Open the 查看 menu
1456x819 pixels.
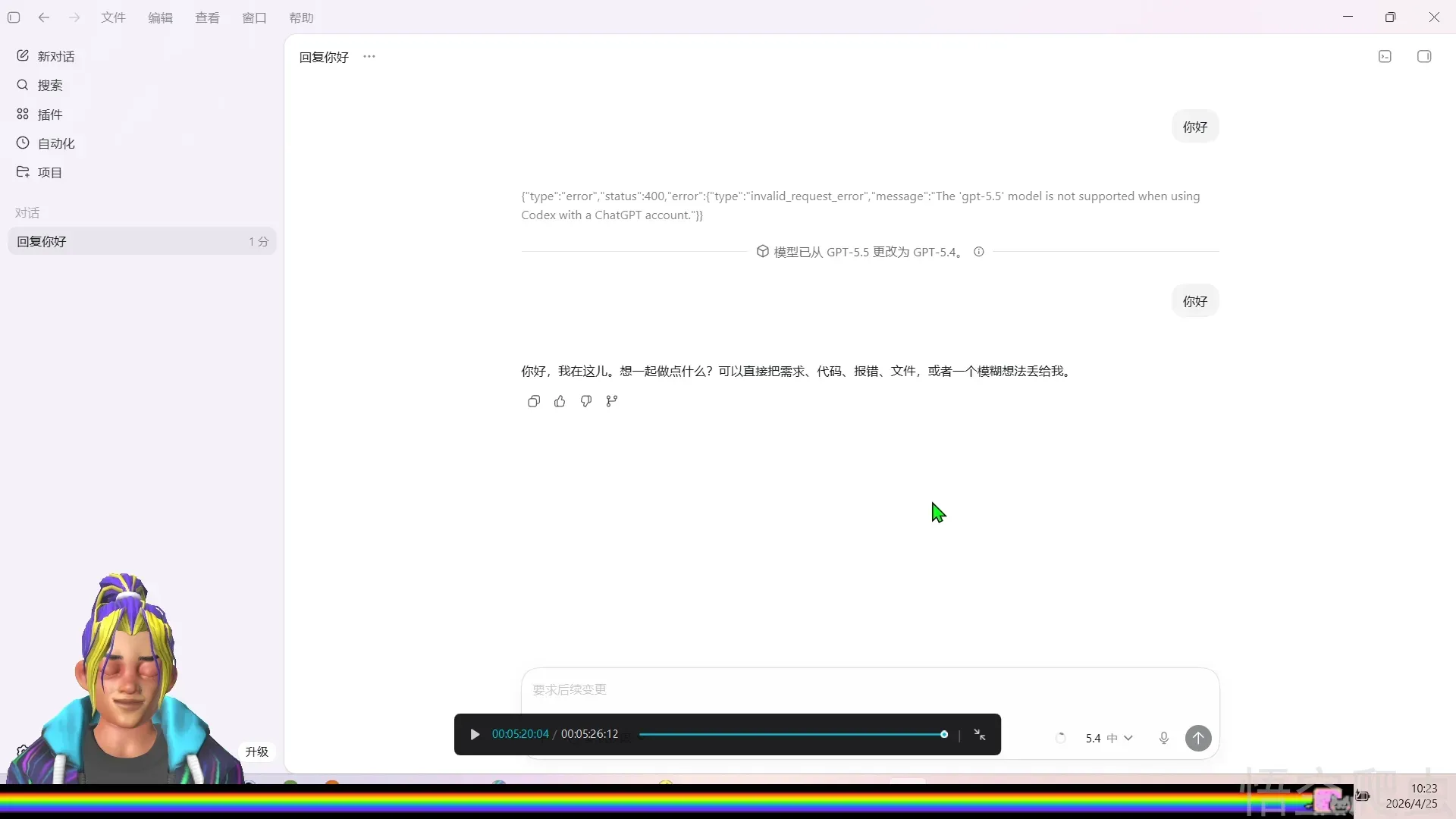pos(207,17)
